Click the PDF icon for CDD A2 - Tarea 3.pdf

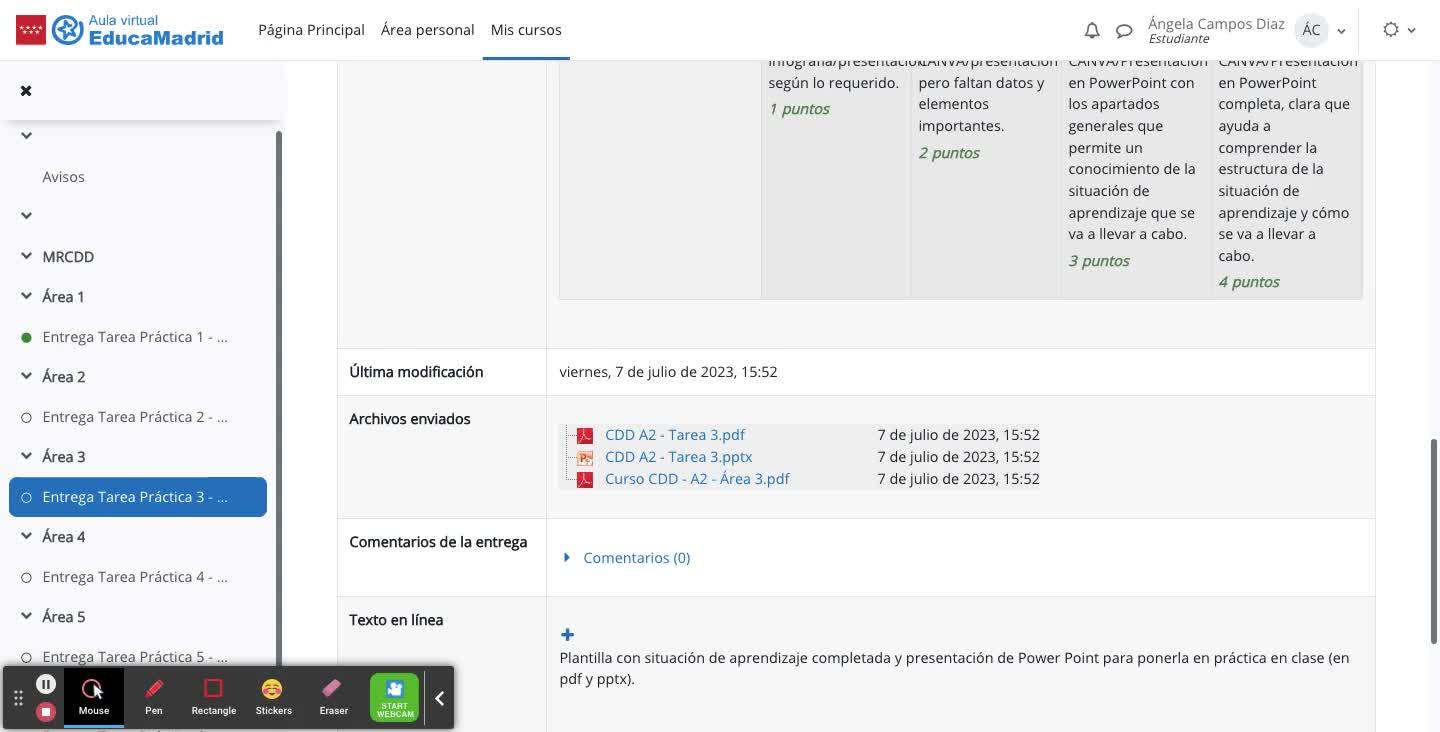[585, 435]
